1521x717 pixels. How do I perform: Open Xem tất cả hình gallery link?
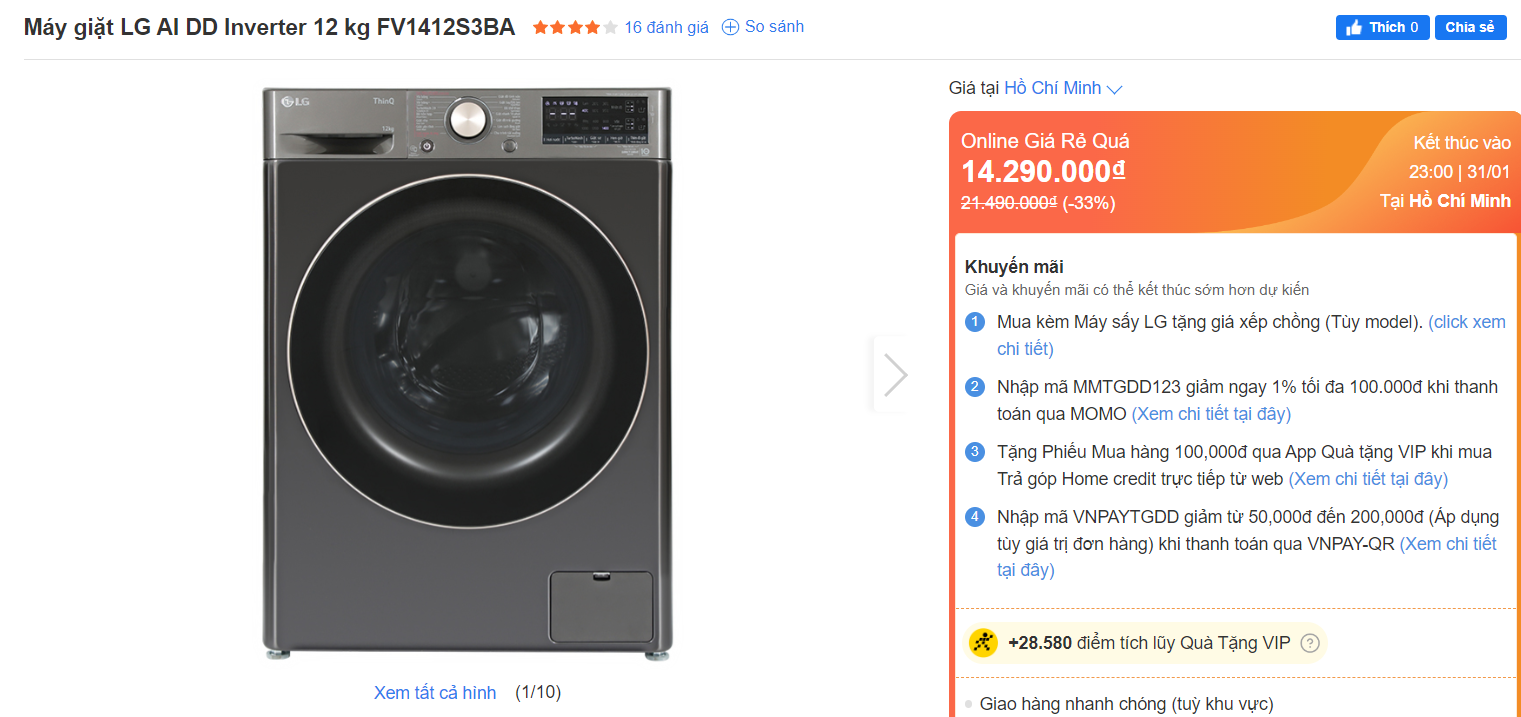[435, 692]
